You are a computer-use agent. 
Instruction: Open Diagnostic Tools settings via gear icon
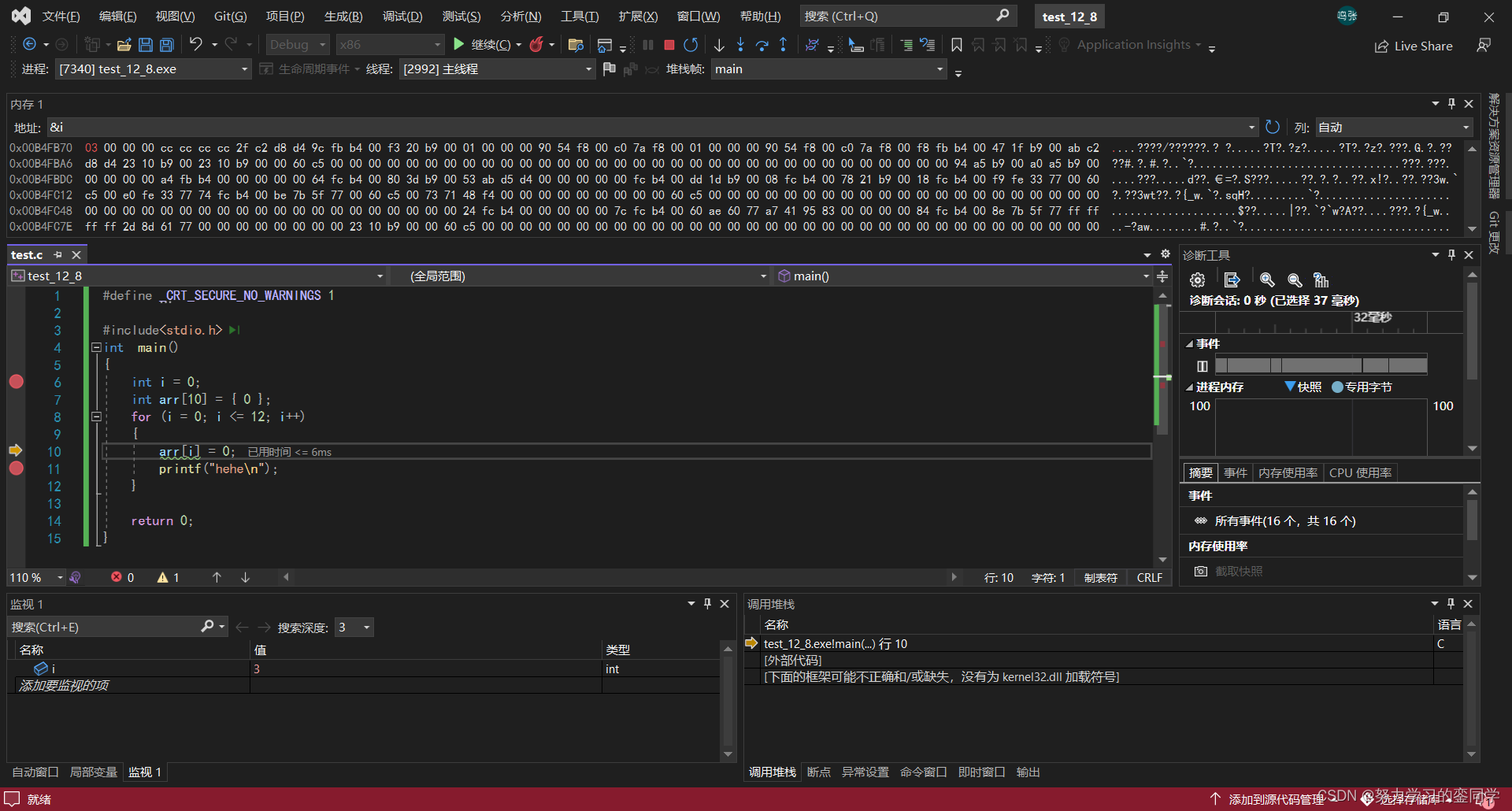[1197, 280]
